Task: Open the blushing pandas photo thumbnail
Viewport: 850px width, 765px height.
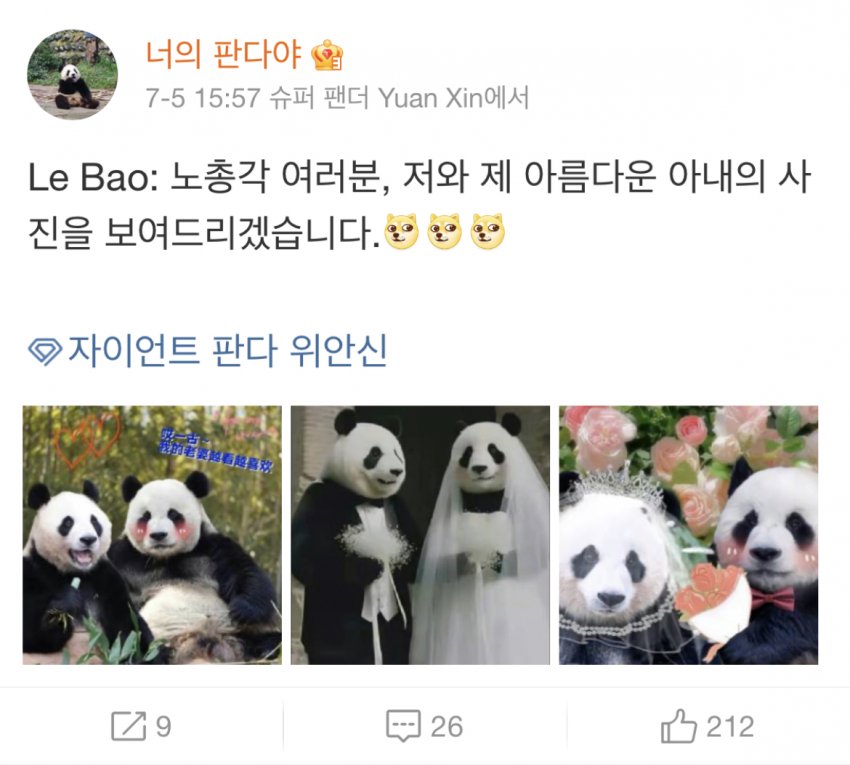Action: point(152,535)
